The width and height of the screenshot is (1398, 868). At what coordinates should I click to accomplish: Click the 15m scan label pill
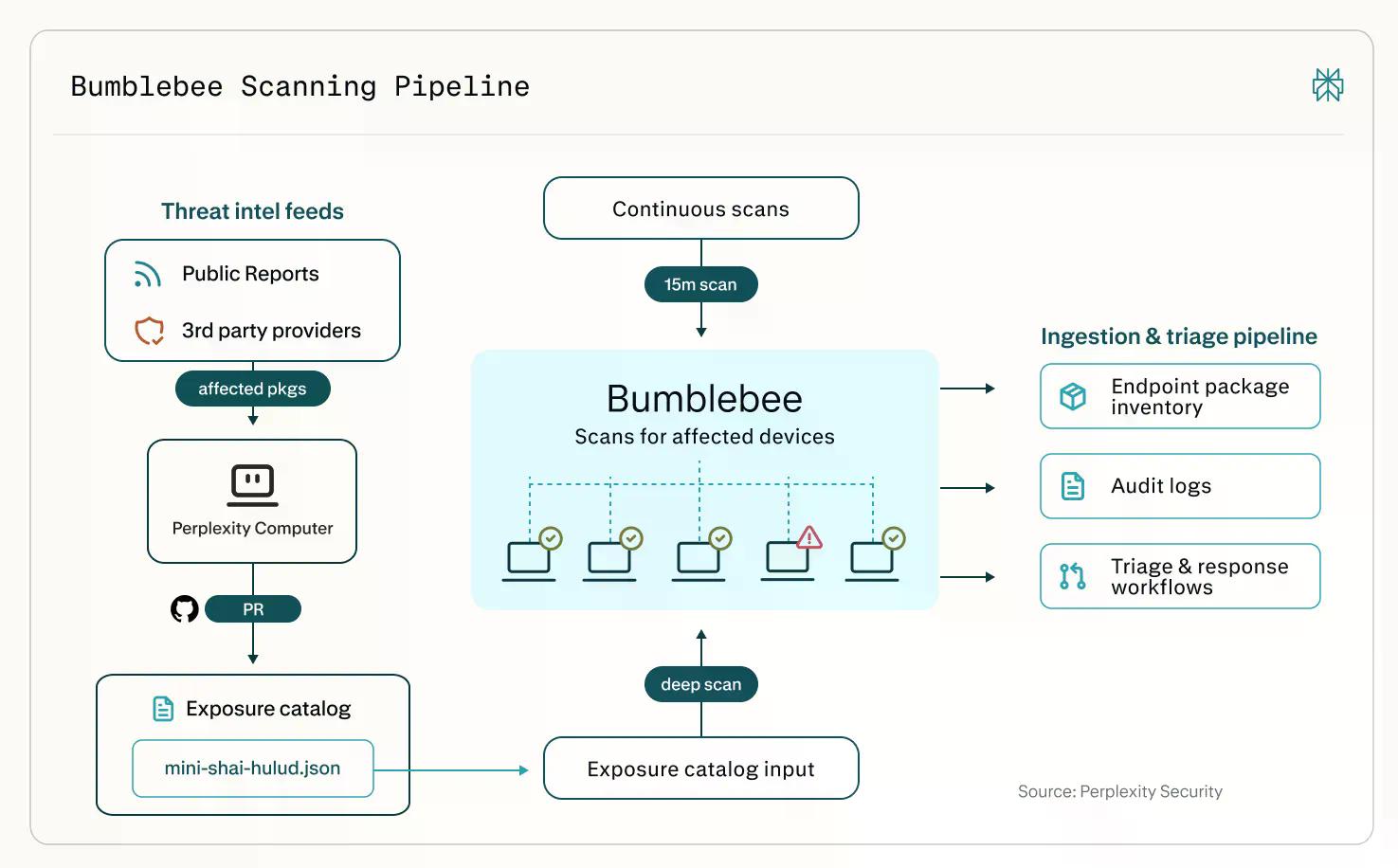coord(701,284)
